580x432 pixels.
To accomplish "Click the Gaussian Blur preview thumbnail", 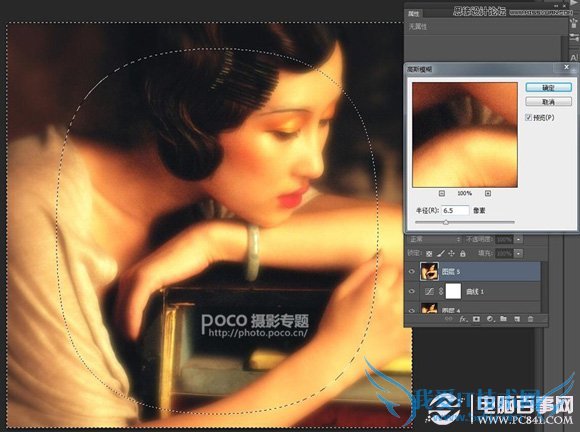I will click(465, 135).
